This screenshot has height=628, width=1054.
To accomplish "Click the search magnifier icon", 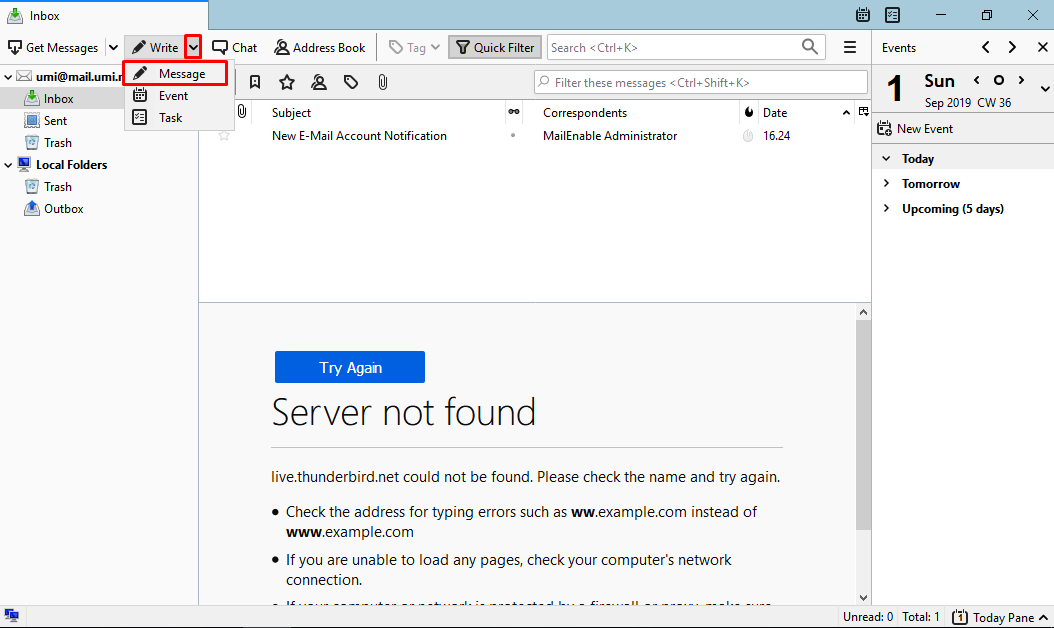I will pyautogui.click(x=810, y=47).
